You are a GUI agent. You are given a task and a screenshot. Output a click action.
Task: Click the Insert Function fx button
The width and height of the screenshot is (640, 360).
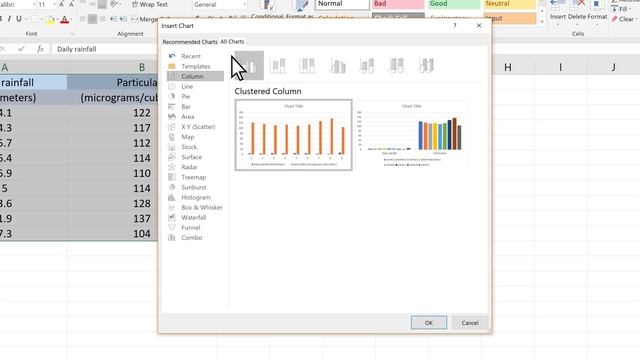point(40,49)
